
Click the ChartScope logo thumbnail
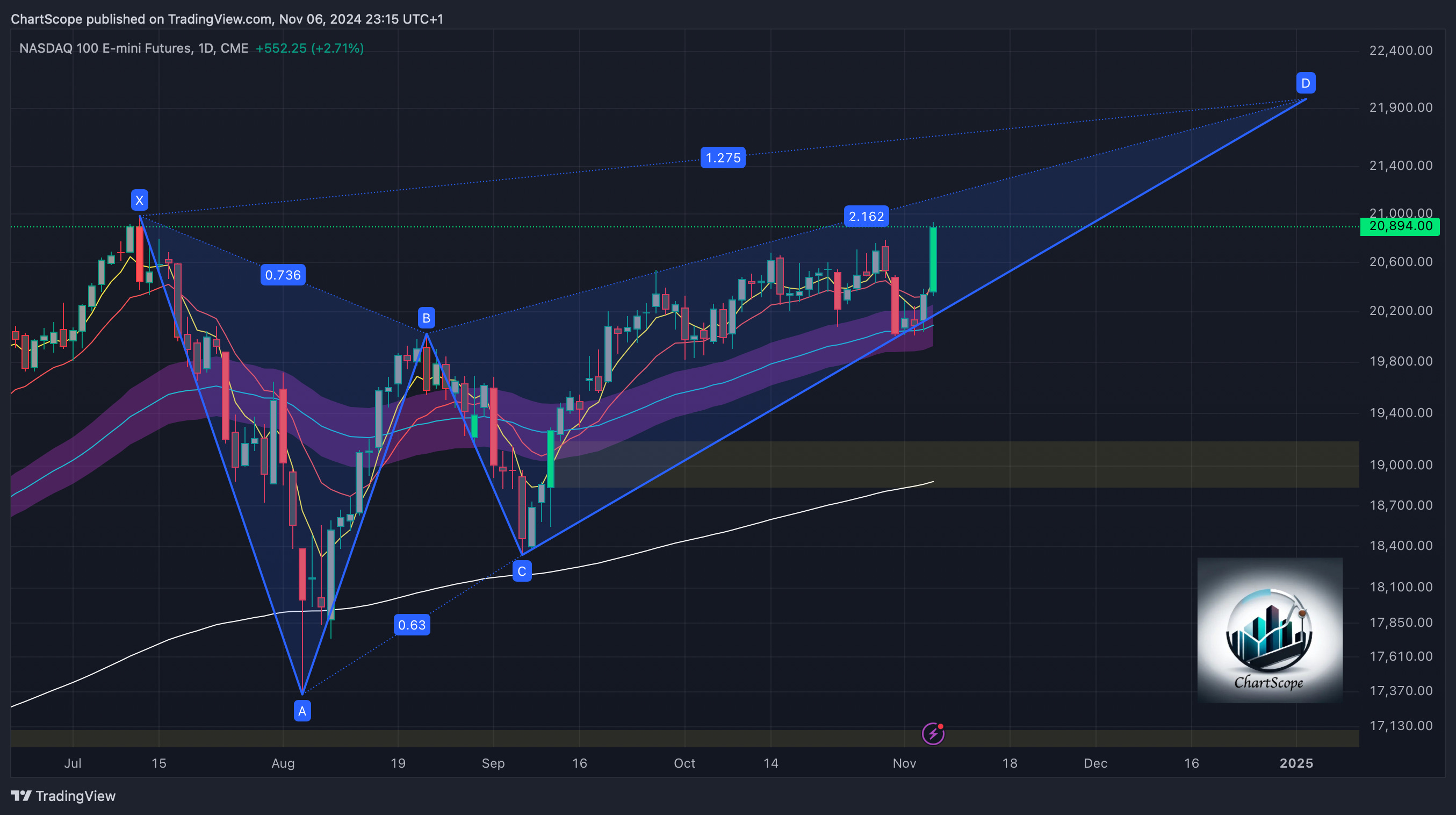tap(1270, 630)
